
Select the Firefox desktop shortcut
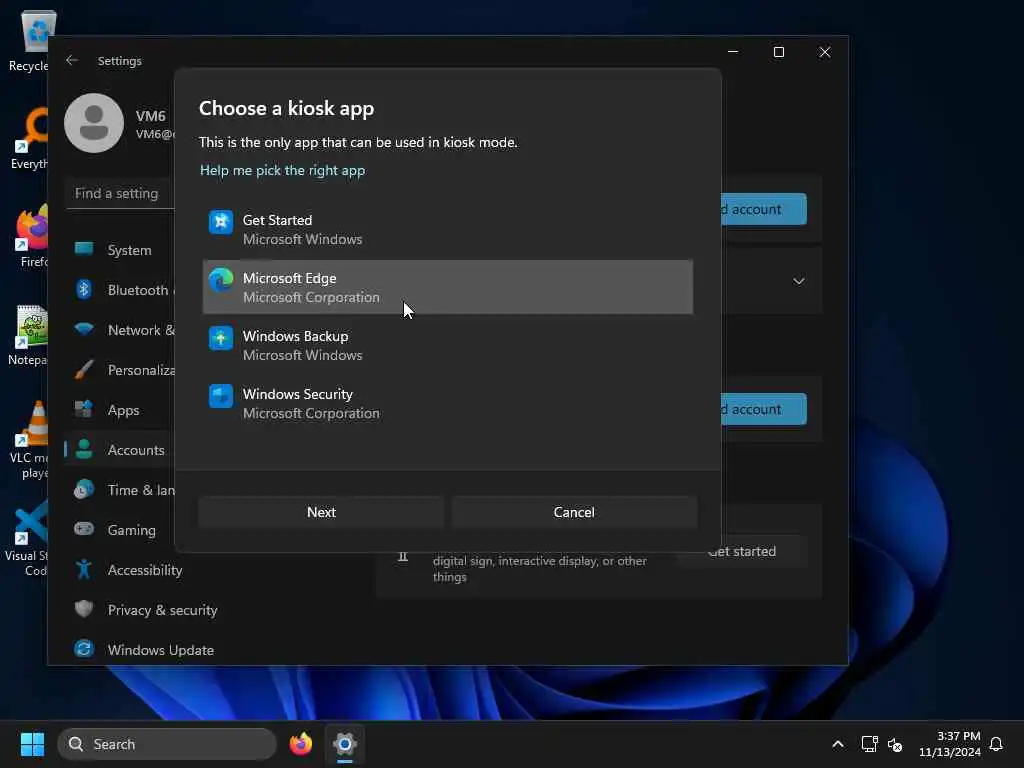pyautogui.click(x=31, y=236)
